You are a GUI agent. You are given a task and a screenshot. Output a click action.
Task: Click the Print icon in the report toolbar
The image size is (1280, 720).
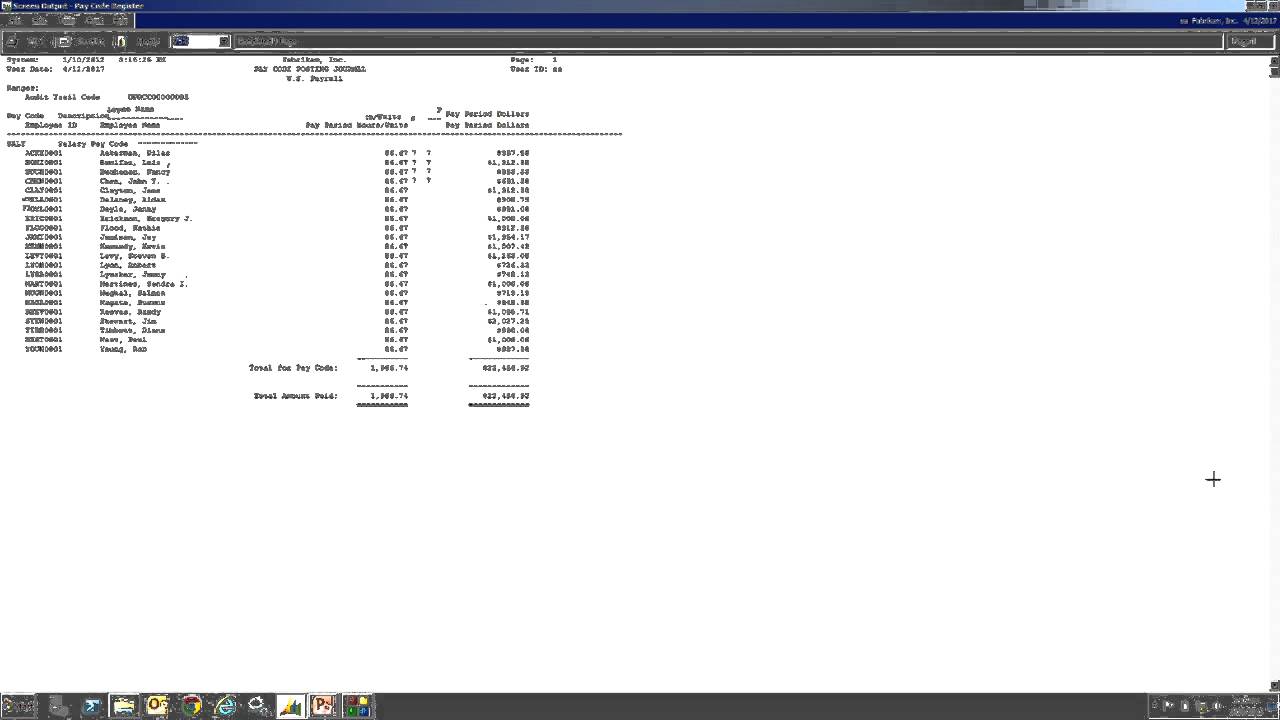click(12, 41)
